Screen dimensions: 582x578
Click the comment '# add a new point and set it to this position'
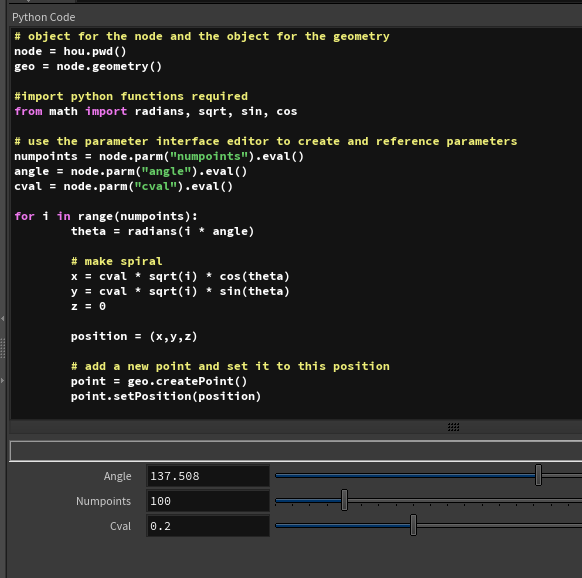(x=230, y=366)
